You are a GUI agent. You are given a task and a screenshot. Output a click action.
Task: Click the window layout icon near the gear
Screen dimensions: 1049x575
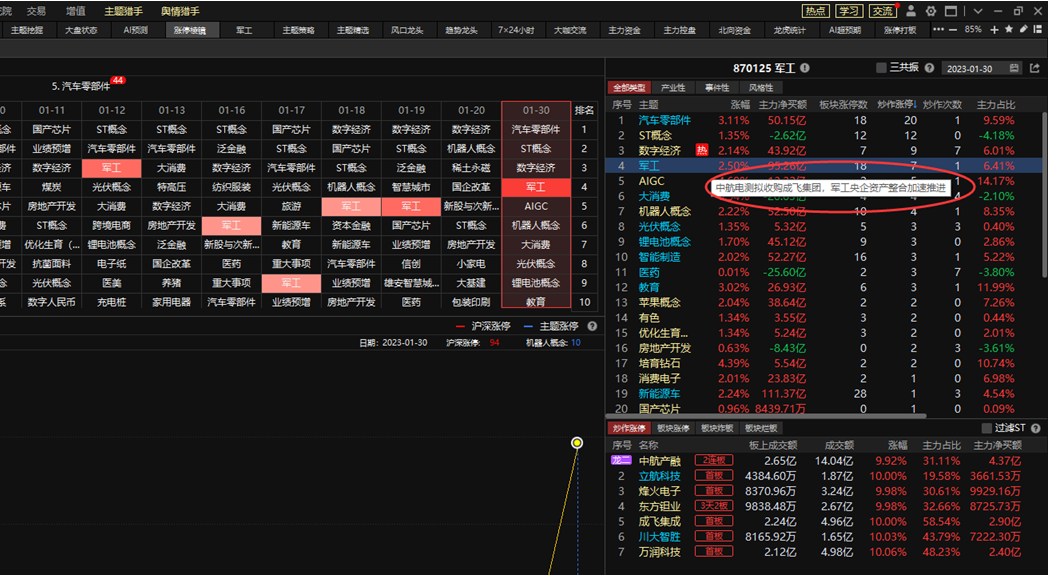pos(950,11)
